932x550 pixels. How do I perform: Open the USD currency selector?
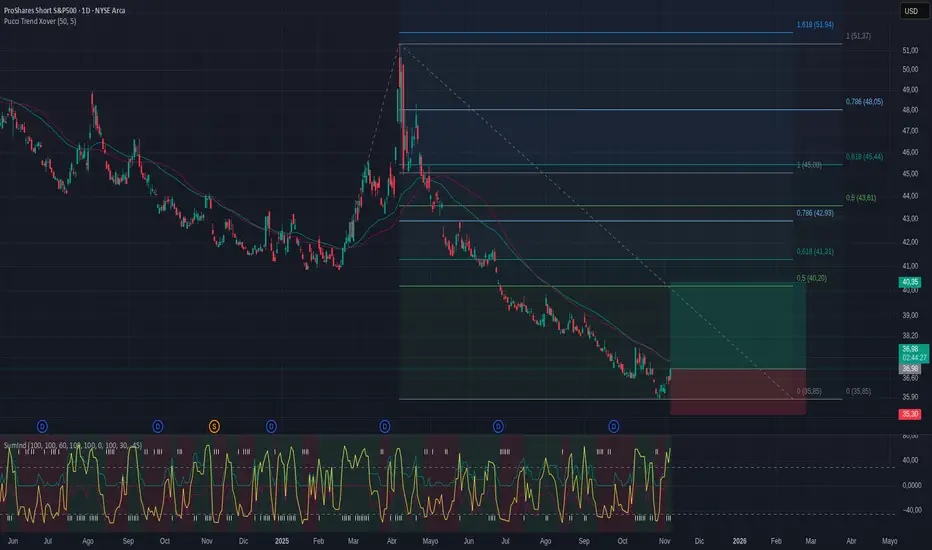[x=911, y=11]
